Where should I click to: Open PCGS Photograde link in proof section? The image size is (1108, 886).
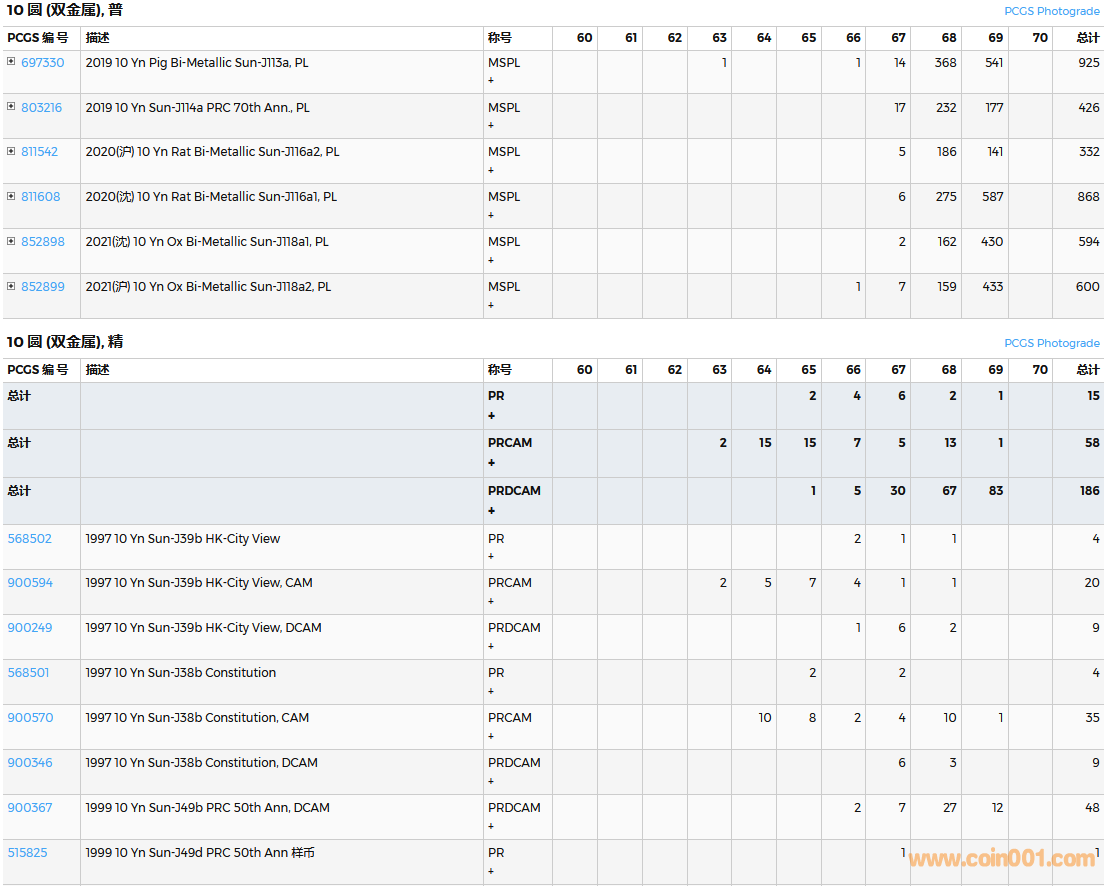(x=1051, y=343)
